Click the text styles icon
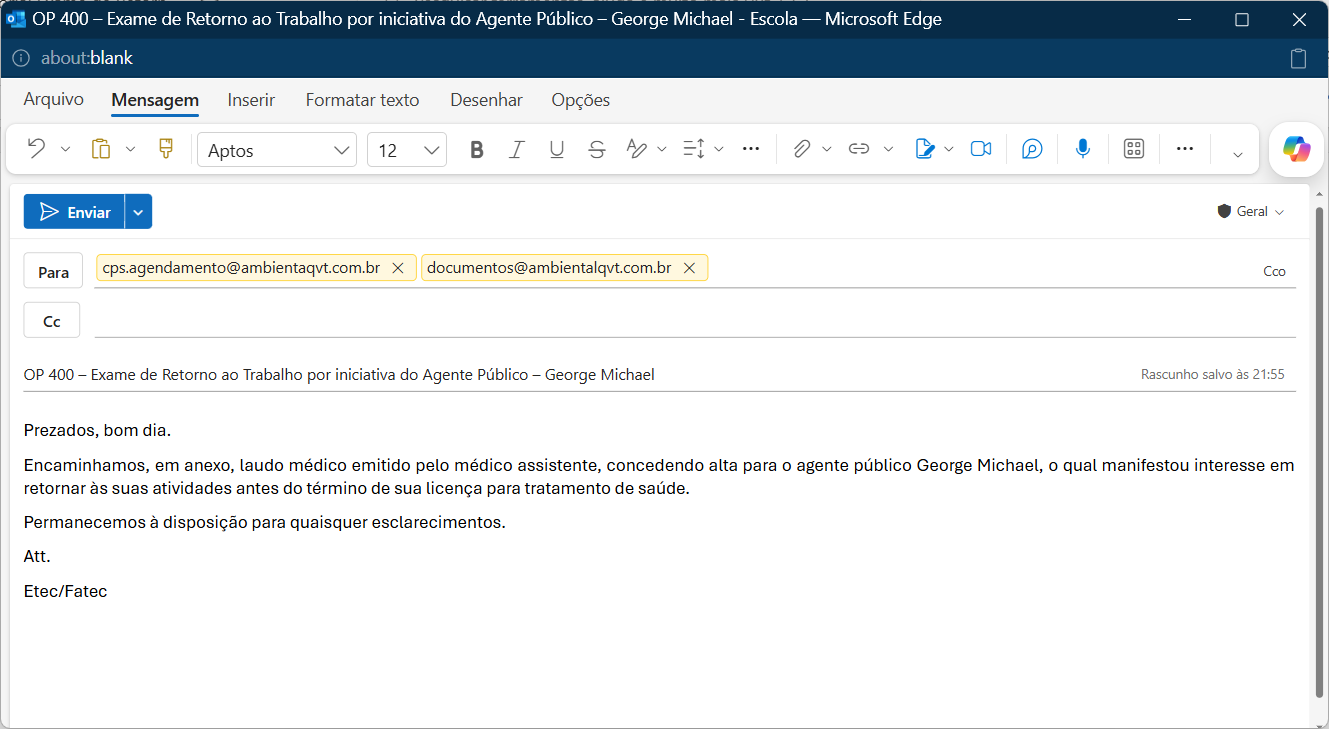The image size is (1329, 729). click(636, 149)
